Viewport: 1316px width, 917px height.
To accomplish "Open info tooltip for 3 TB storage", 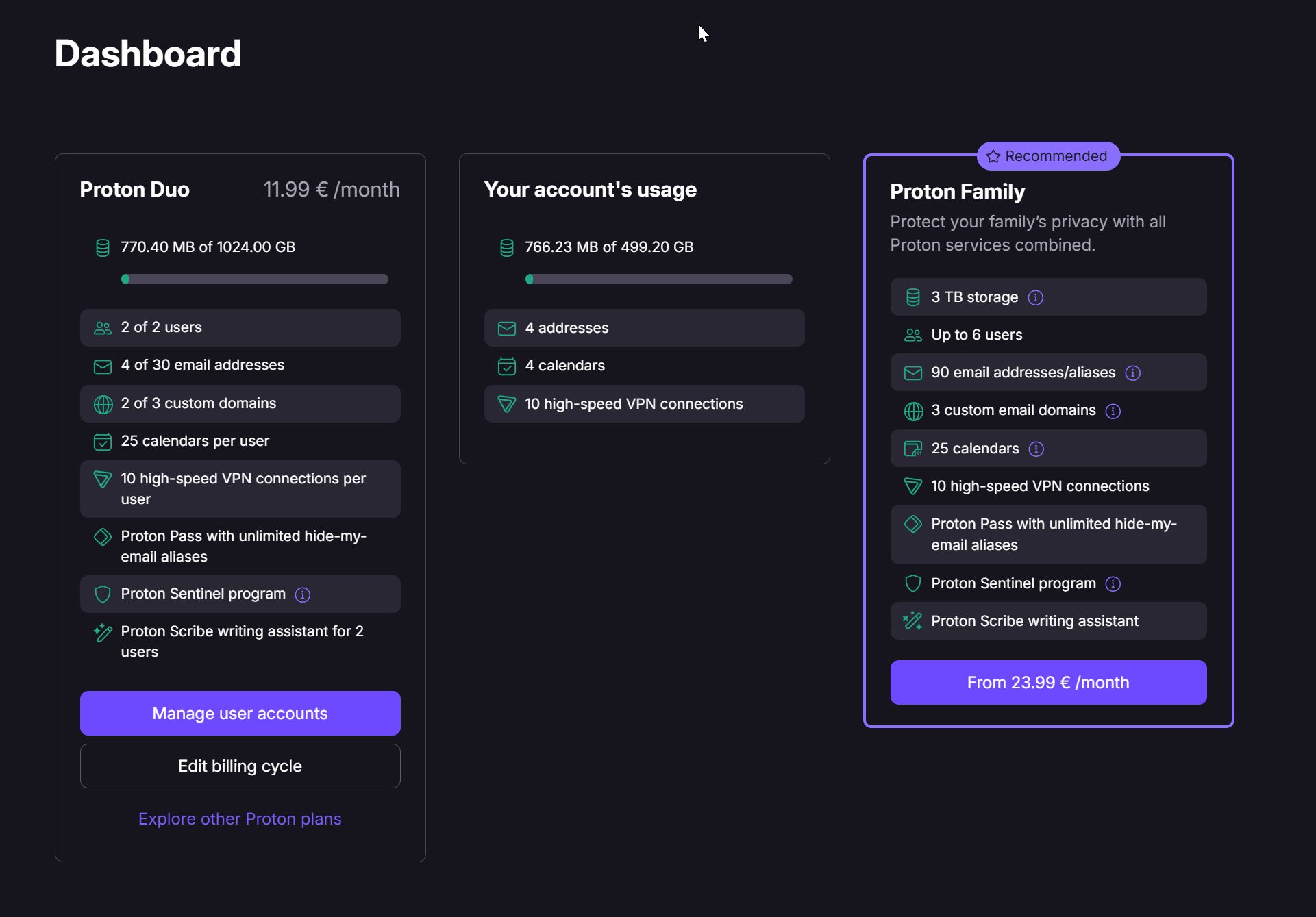I will [x=1036, y=297].
